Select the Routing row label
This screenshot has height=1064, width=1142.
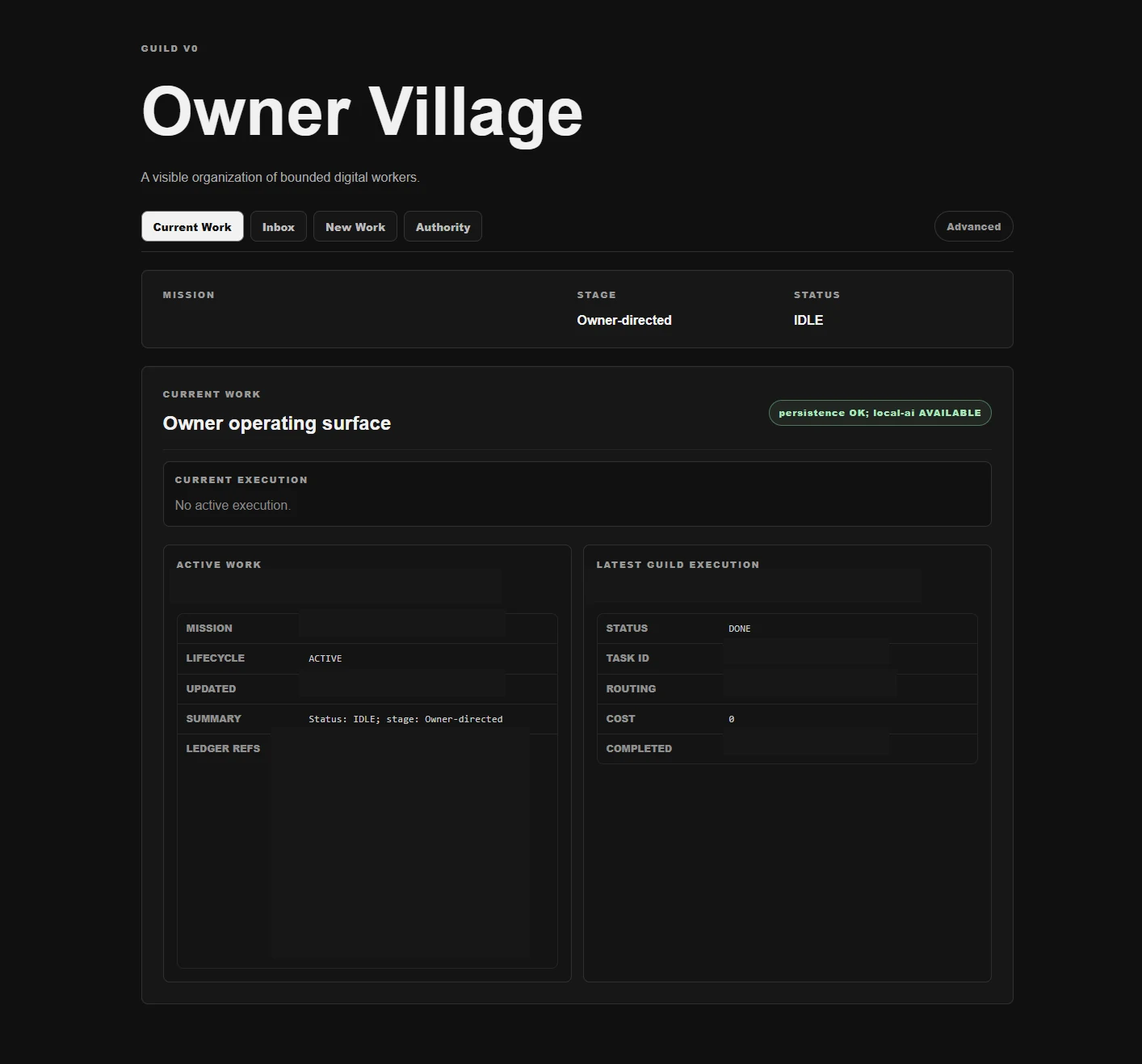[x=631, y=689]
